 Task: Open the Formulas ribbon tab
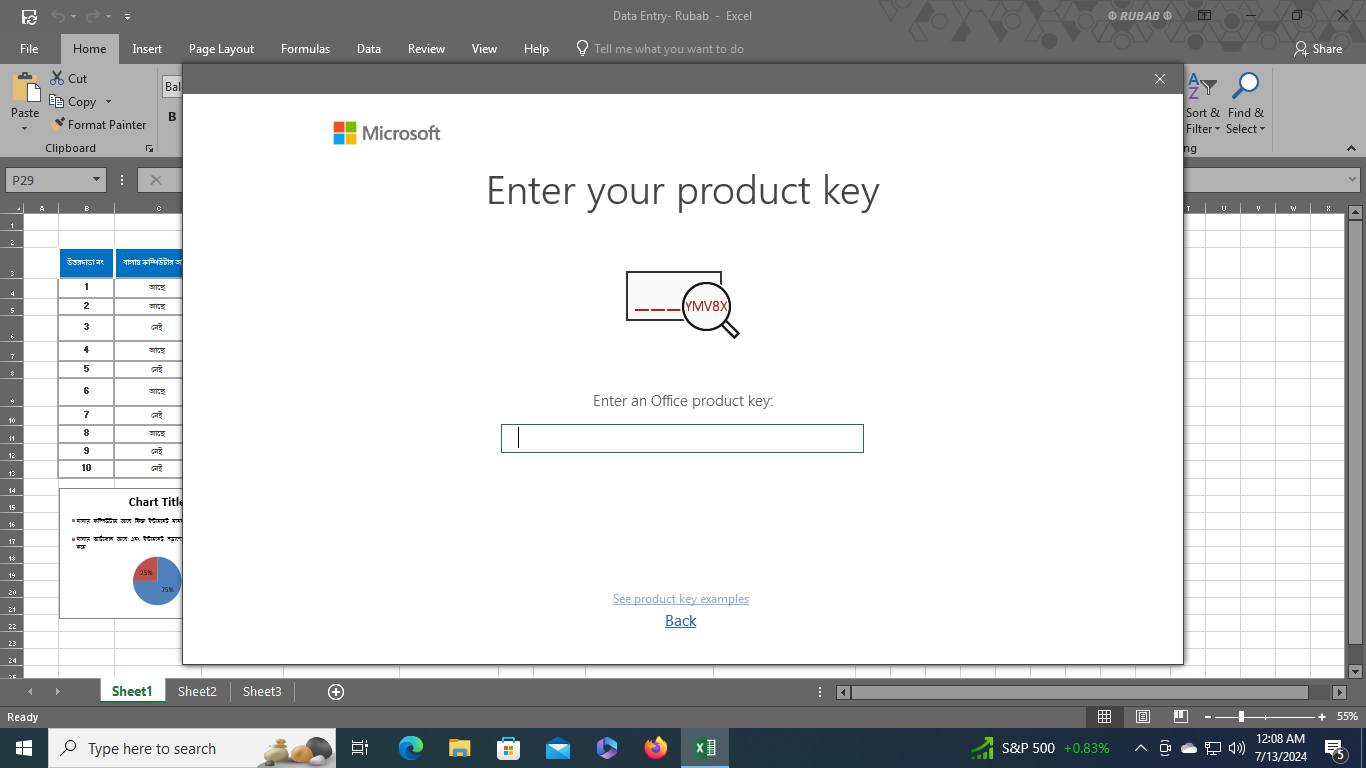point(305,48)
